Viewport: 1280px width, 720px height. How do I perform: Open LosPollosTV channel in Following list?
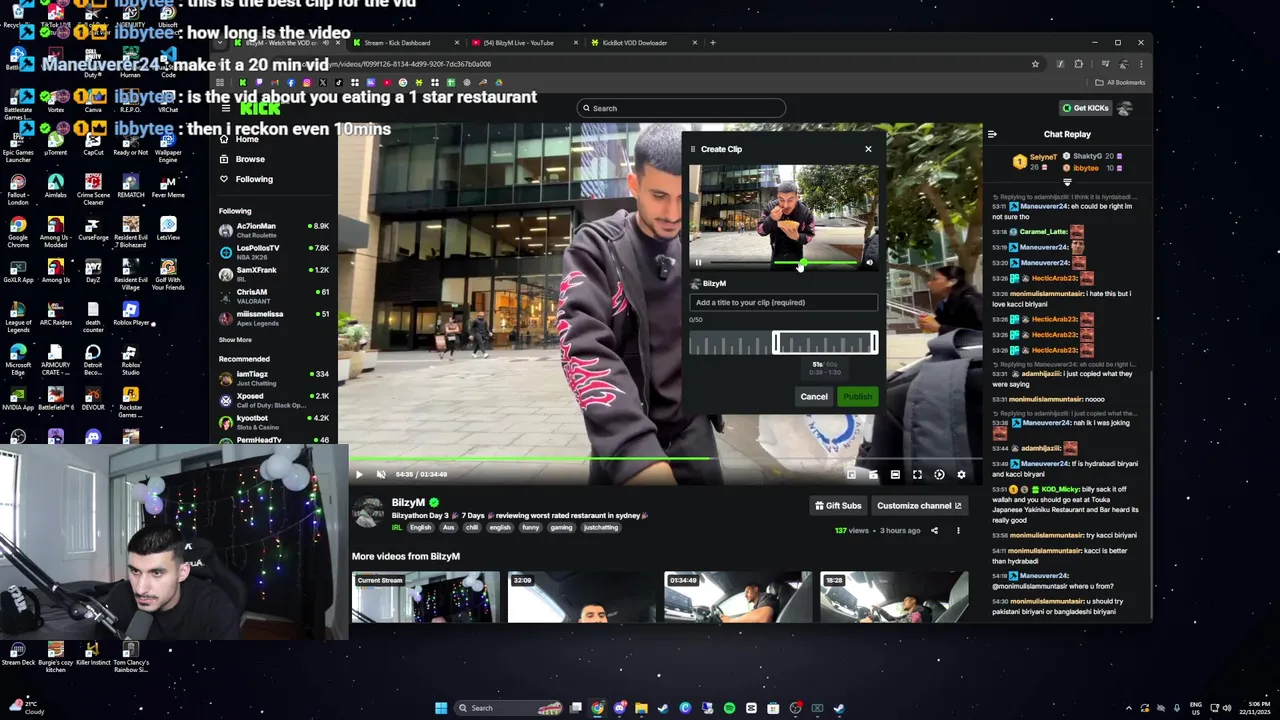pos(275,251)
